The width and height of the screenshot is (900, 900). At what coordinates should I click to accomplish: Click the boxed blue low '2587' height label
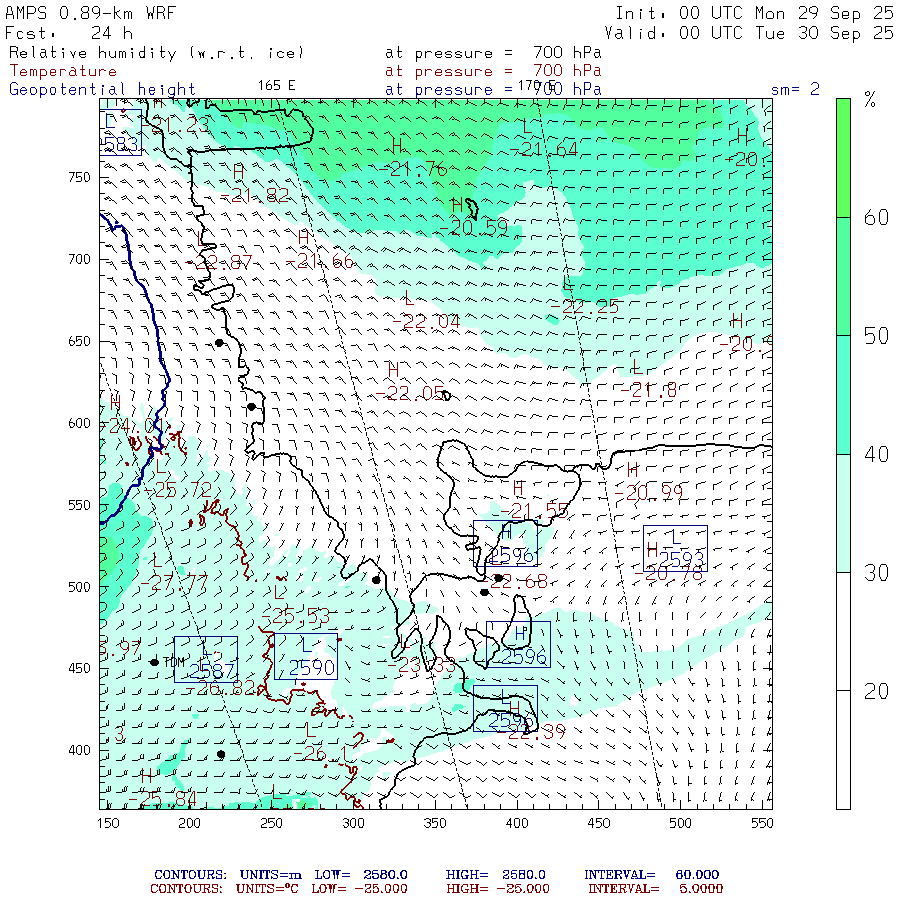tap(206, 660)
